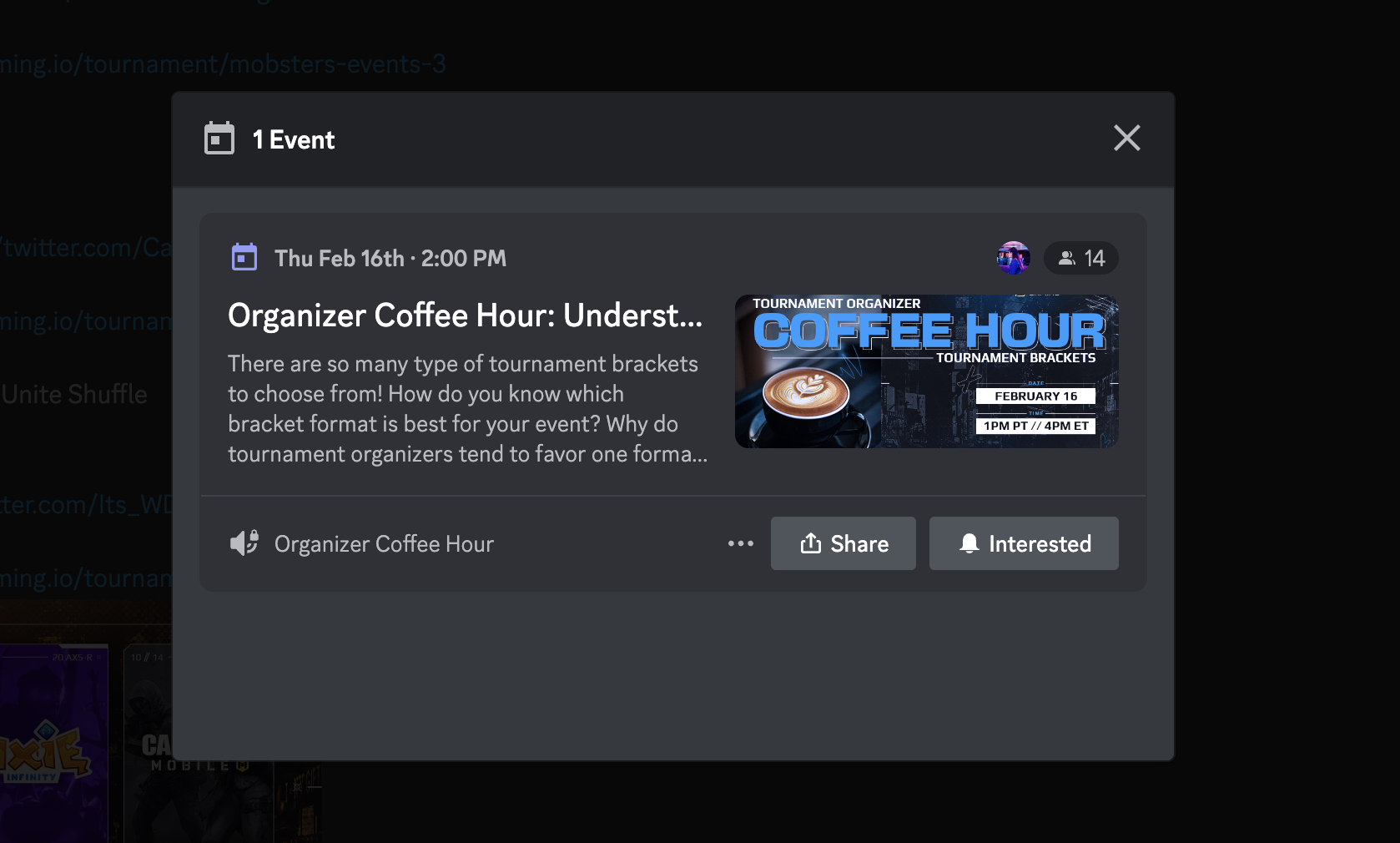Click the Coffee Hour event banner image
This screenshot has width=1400, height=843.
pyautogui.click(x=926, y=371)
